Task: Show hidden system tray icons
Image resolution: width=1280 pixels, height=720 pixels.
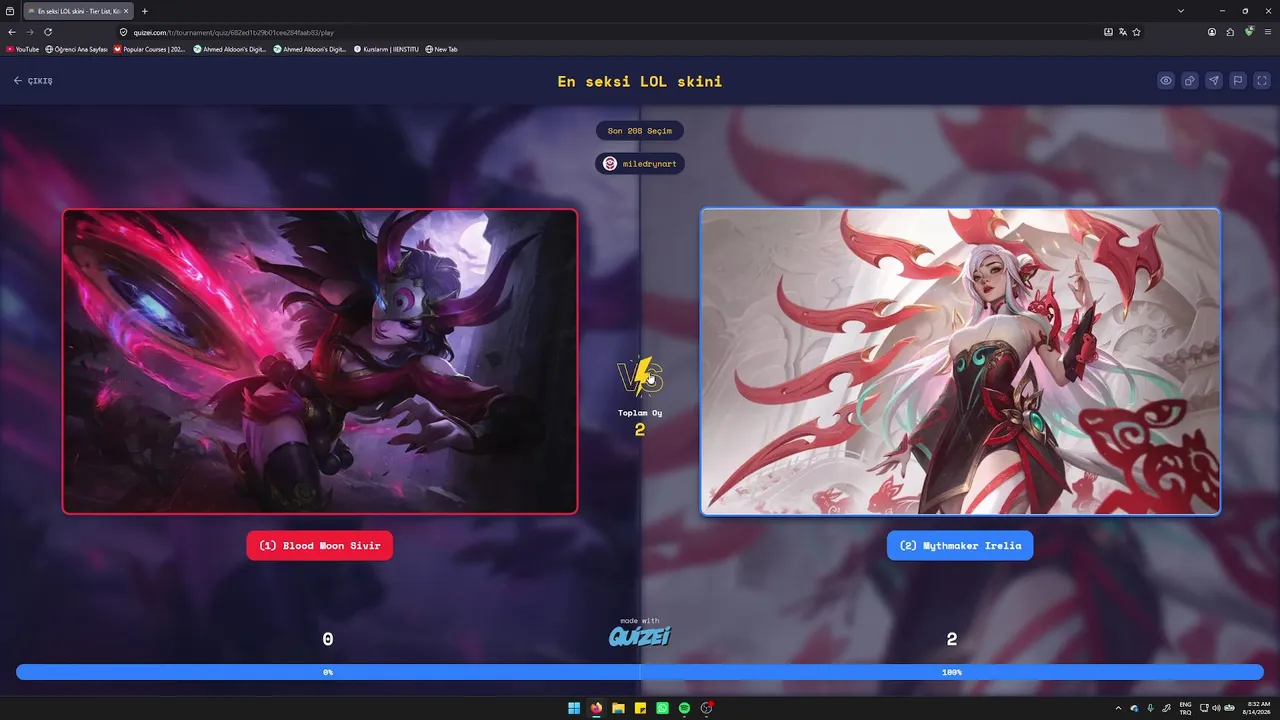Action: coord(1118,708)
